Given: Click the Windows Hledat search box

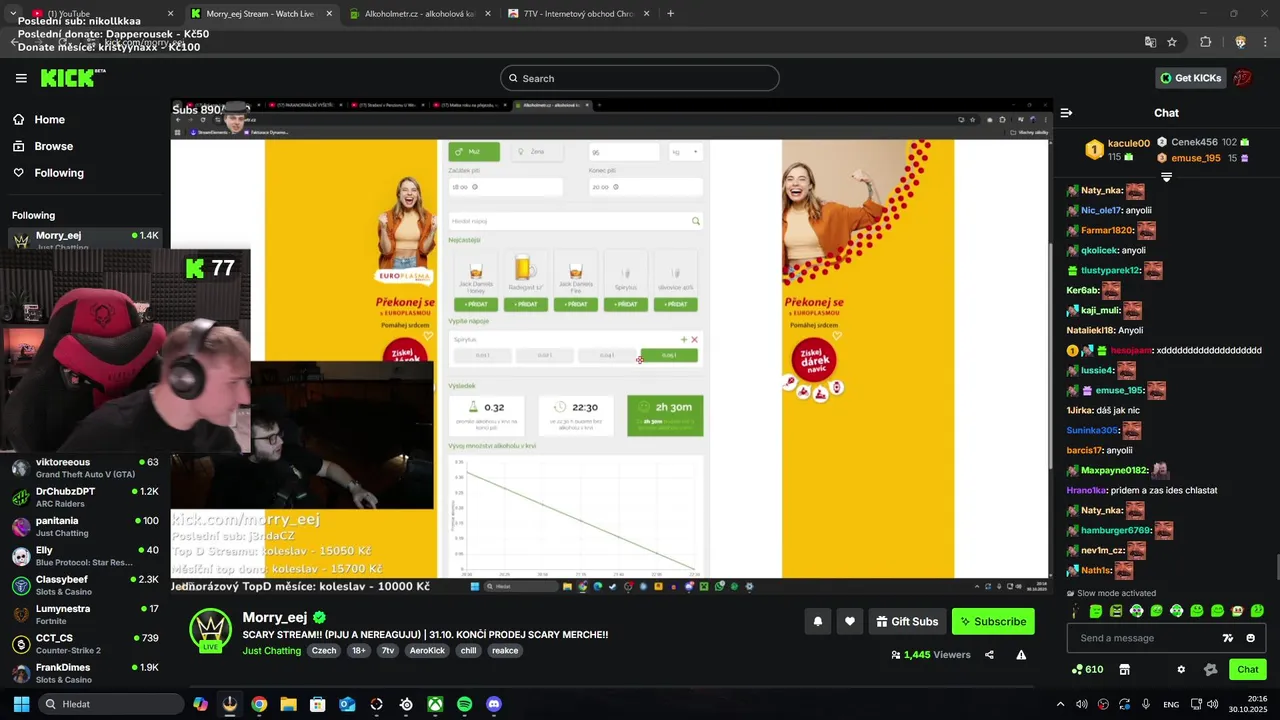Looking at the screenshot, I should pos(110,704).
